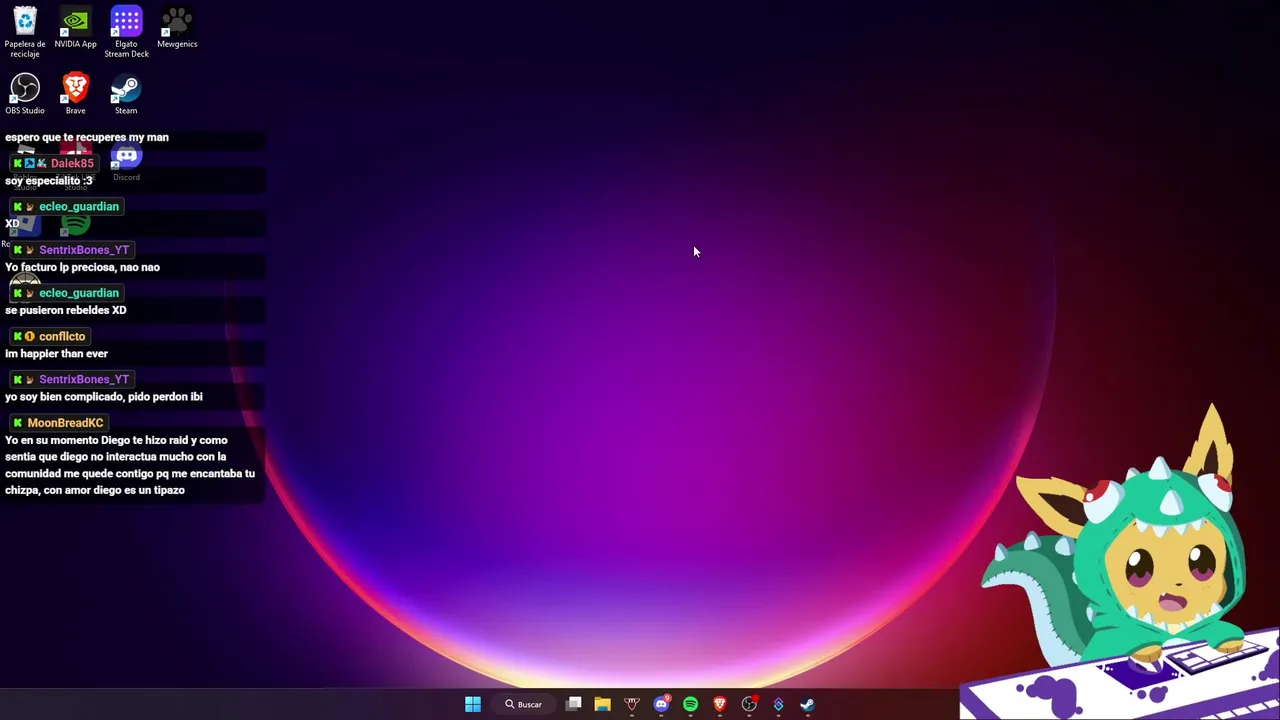Image resolution: width=1280 pixels, height=720 pixels.
Task: Click MoonBreadKC's message about Diego's raid
Action: click(130, 465)
